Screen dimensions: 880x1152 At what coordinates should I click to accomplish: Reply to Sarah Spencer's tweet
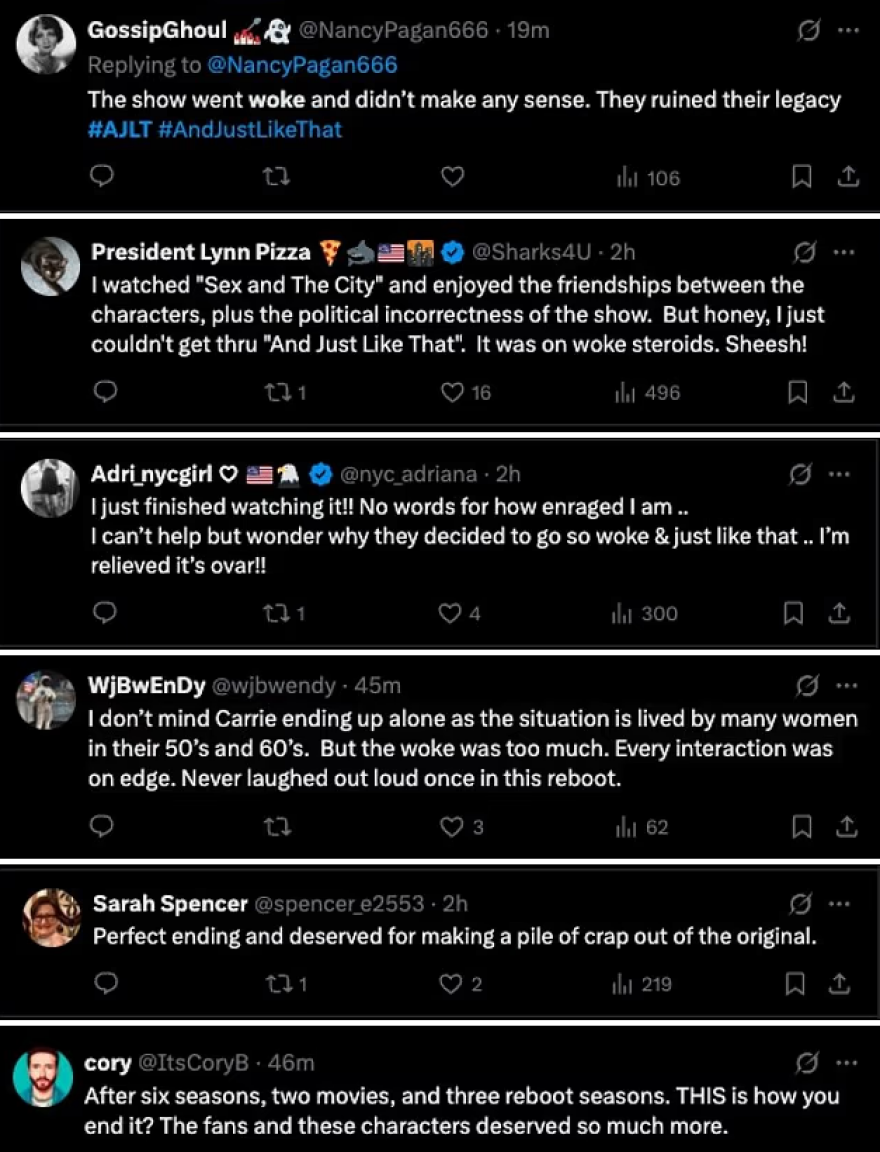click(104, 984)
